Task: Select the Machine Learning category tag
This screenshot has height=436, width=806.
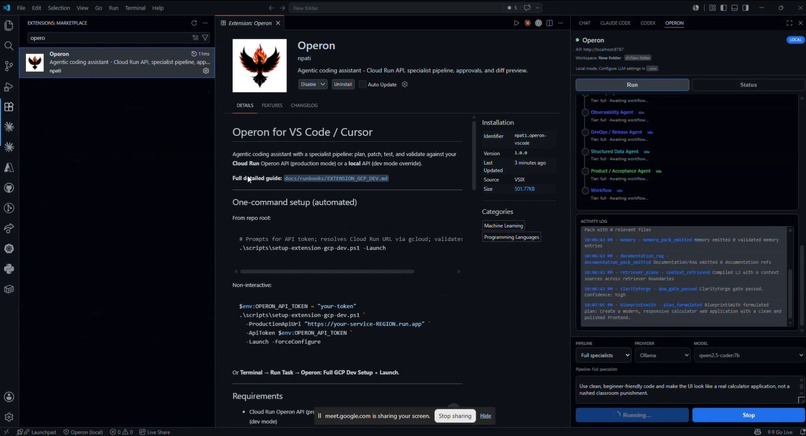Action: point(503,226)
